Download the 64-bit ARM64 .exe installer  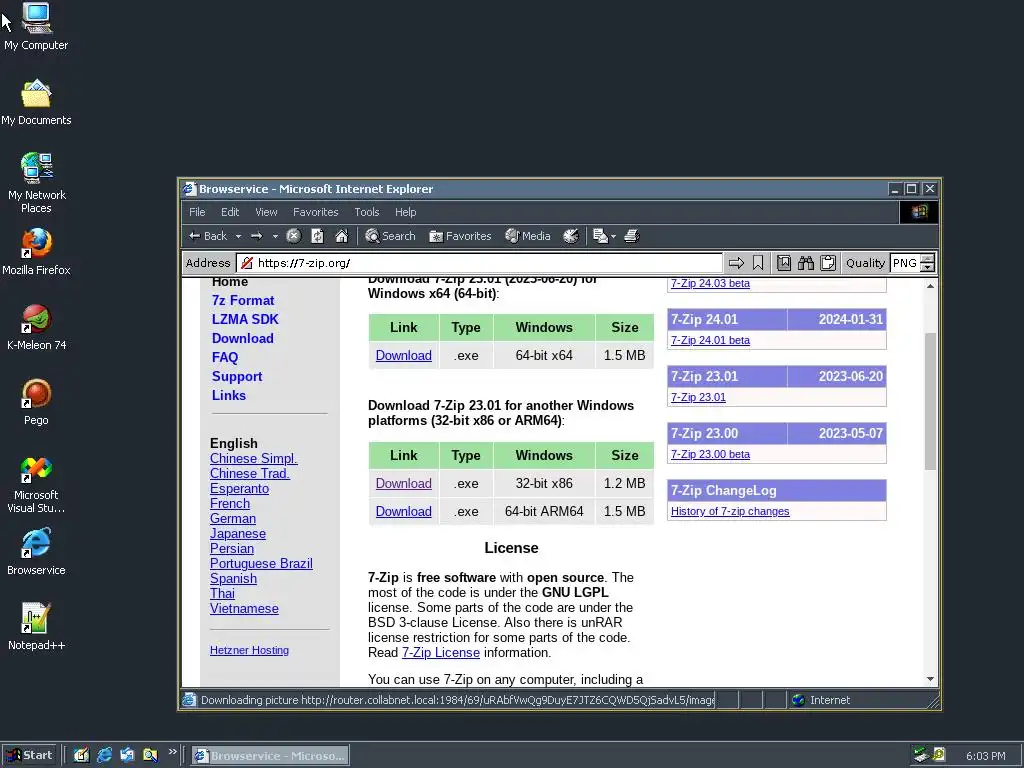pyautogui.click(x=404, y=512)
